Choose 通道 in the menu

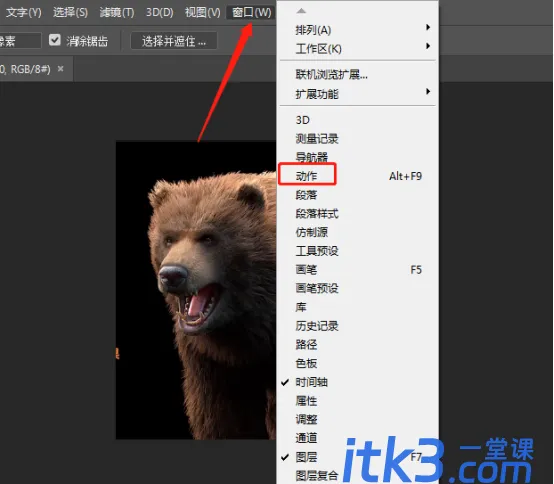pyautogui.click(x=358, y=438)
